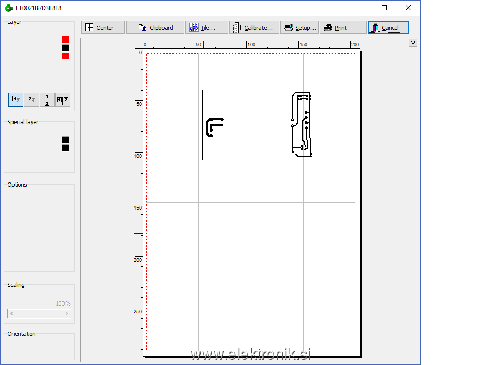
Task: Click the PCB layout drawing in the preview
Action: [302, 124]
